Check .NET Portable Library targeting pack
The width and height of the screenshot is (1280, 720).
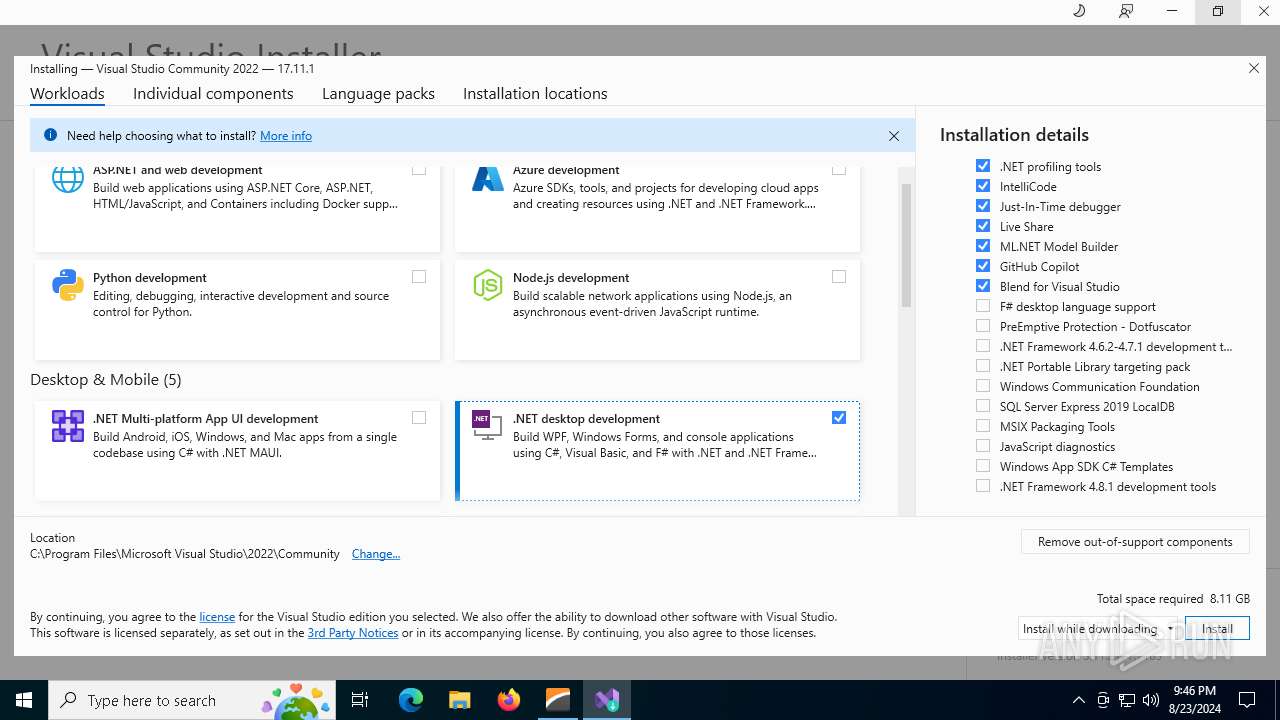coord(983,366)
